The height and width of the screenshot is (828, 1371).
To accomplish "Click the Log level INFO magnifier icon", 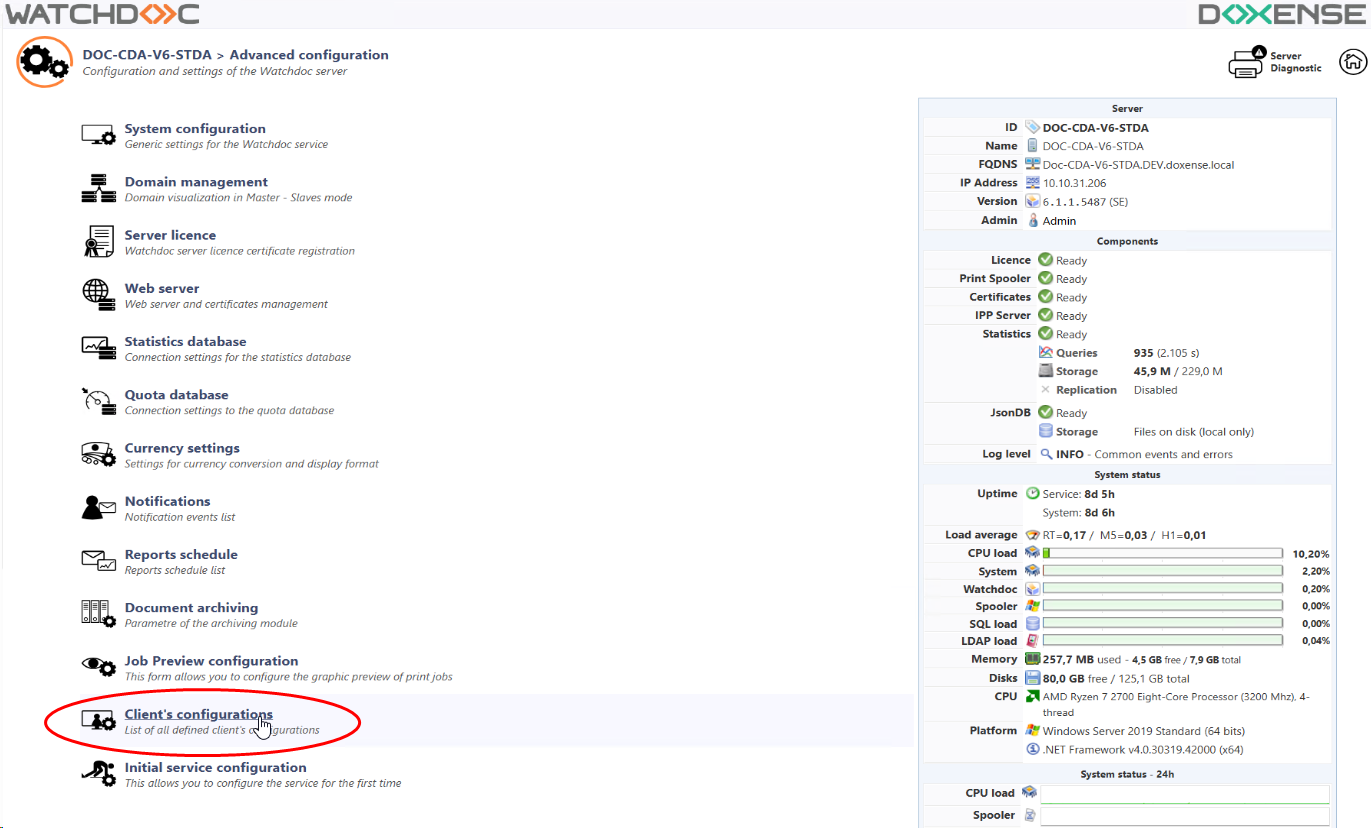I will pos(1046,454).
